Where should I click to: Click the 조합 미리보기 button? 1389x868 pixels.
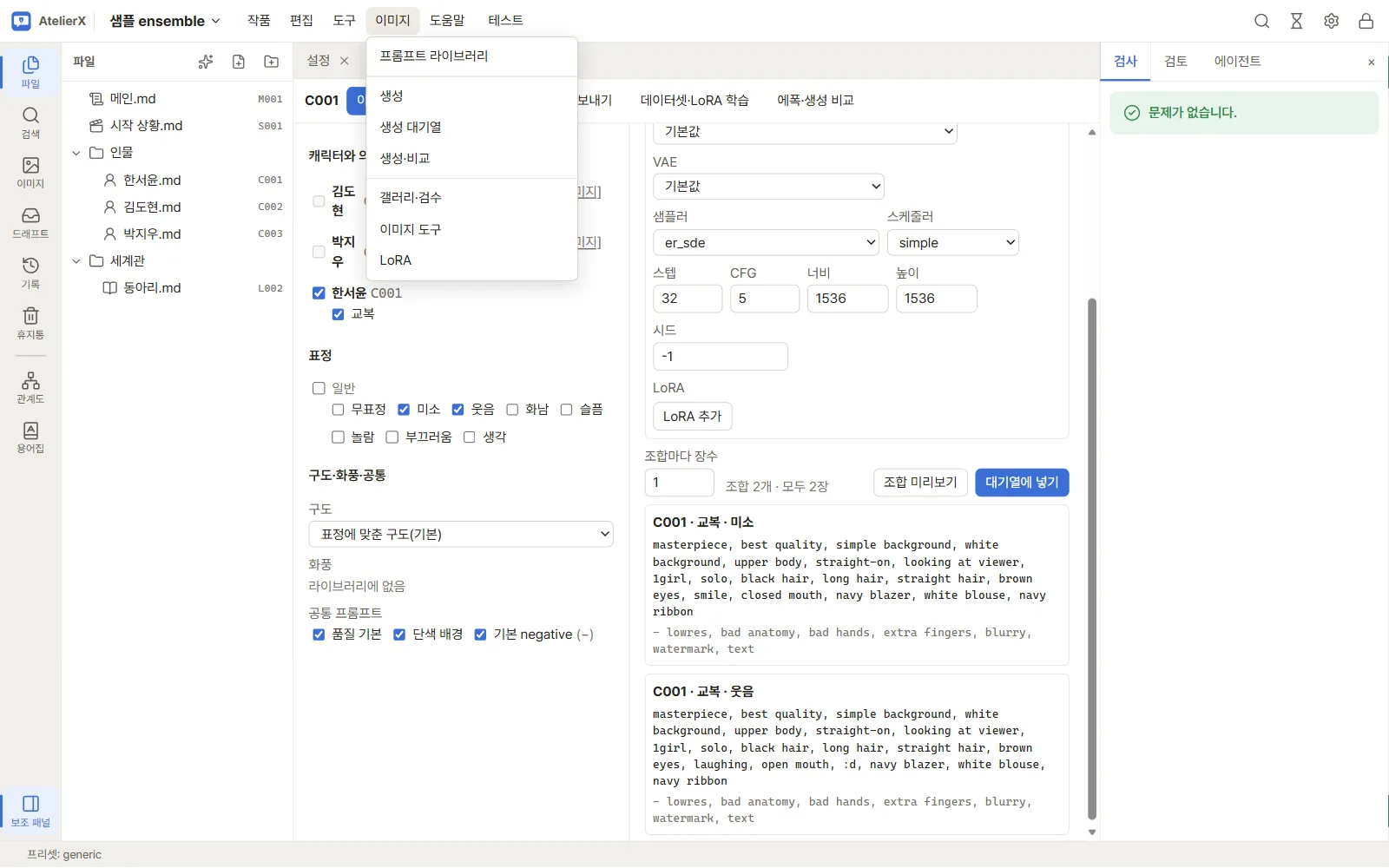tap(920, 483)
